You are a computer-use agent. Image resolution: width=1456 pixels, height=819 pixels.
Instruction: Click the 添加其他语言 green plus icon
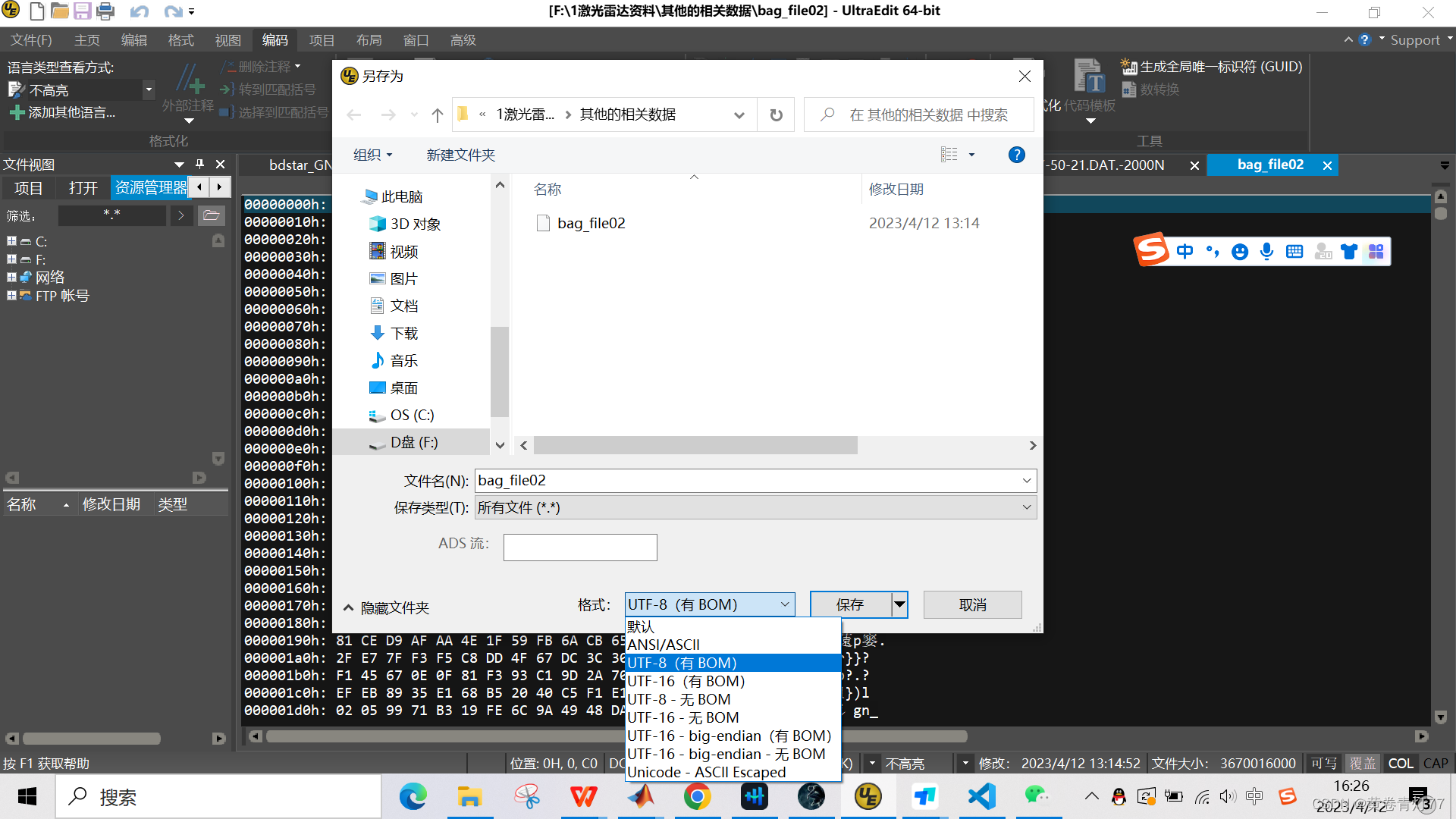[x=17, y=112]
